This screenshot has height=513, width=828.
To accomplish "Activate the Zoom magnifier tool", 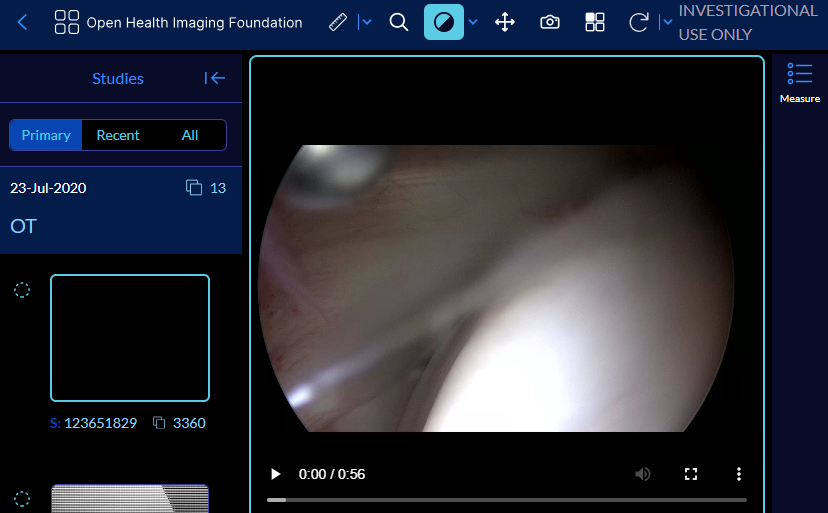I will click(x=399, y=22).
